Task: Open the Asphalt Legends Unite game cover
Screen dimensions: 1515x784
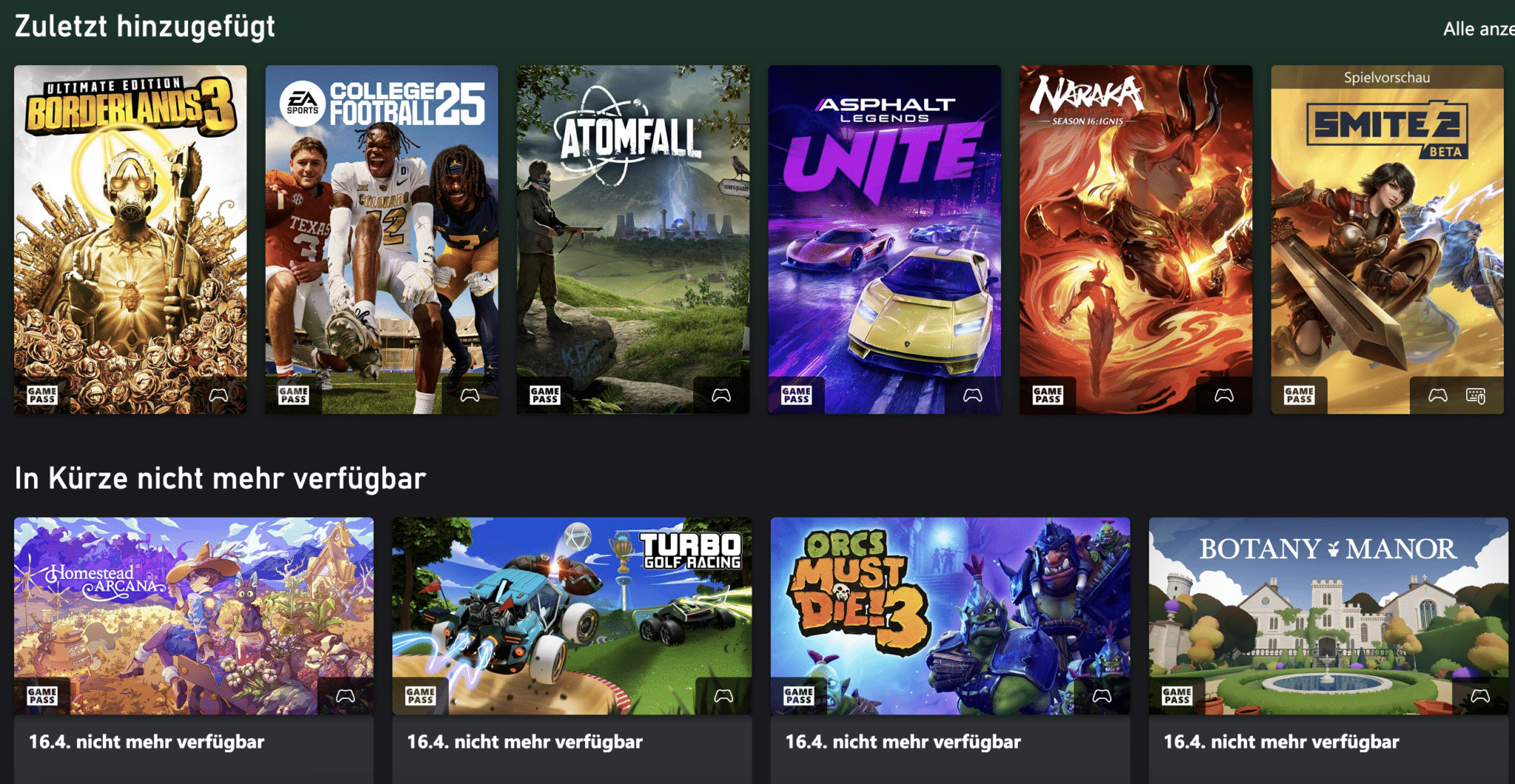Action: pyautogui.click(x=885, y=239)
